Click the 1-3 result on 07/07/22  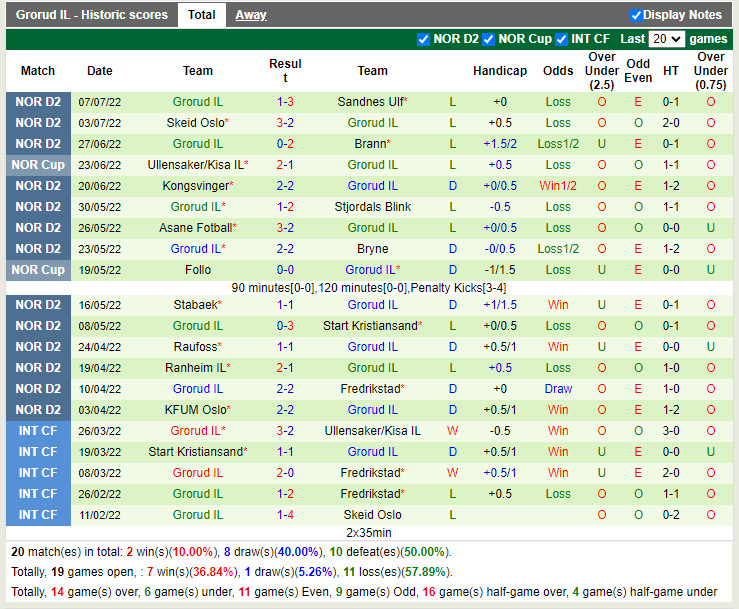coord(285,102)
